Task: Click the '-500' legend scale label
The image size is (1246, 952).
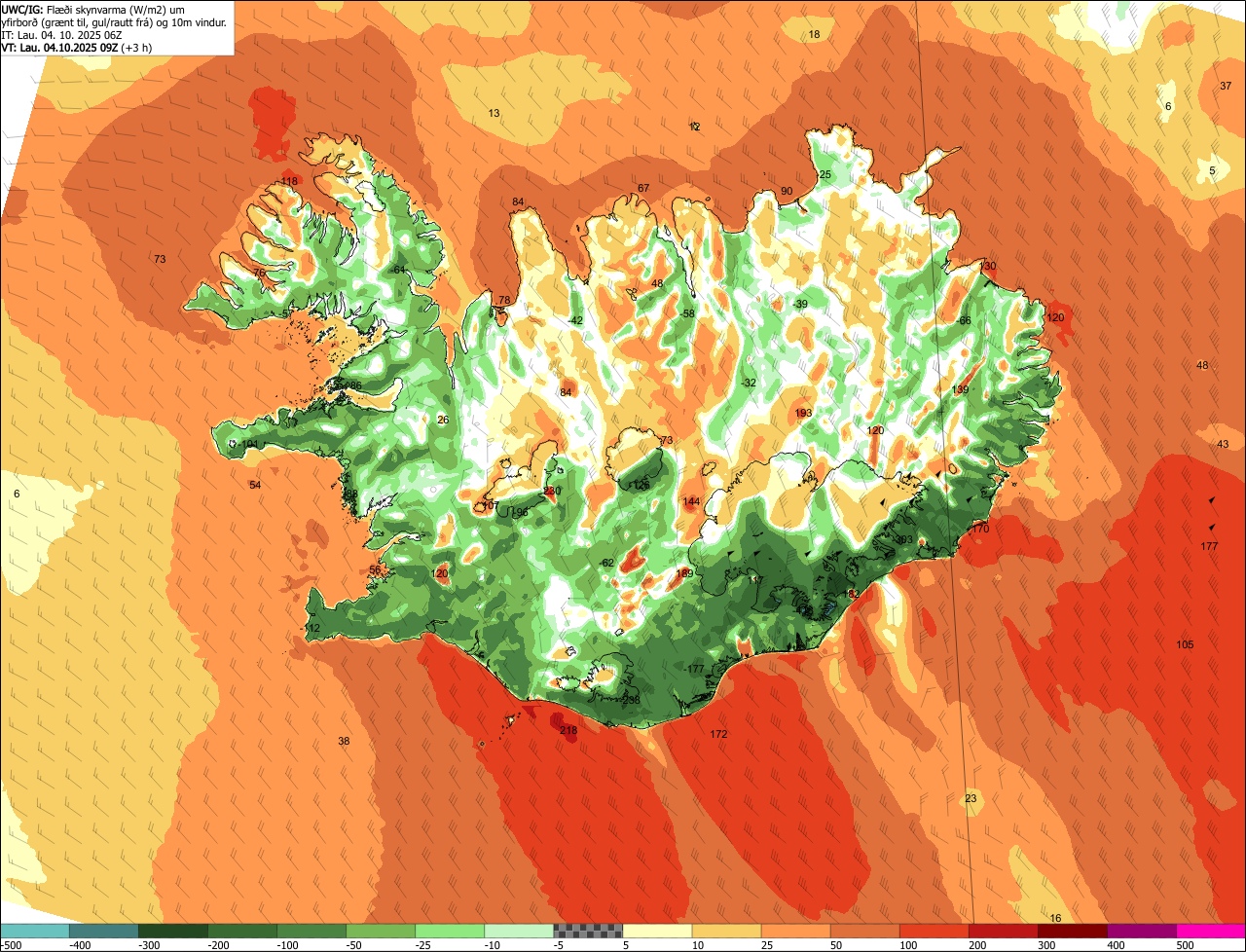Action: (11, 945)
